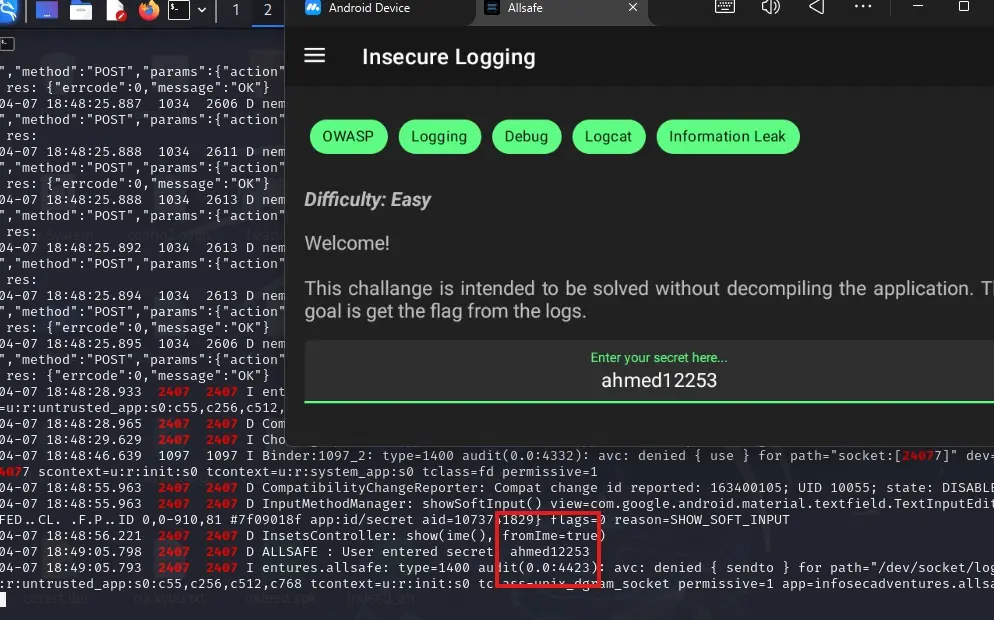Click the Binder:1097_2 avc denied log line
The height and width of the screenshot is (620, 994).
pos(497,455)
